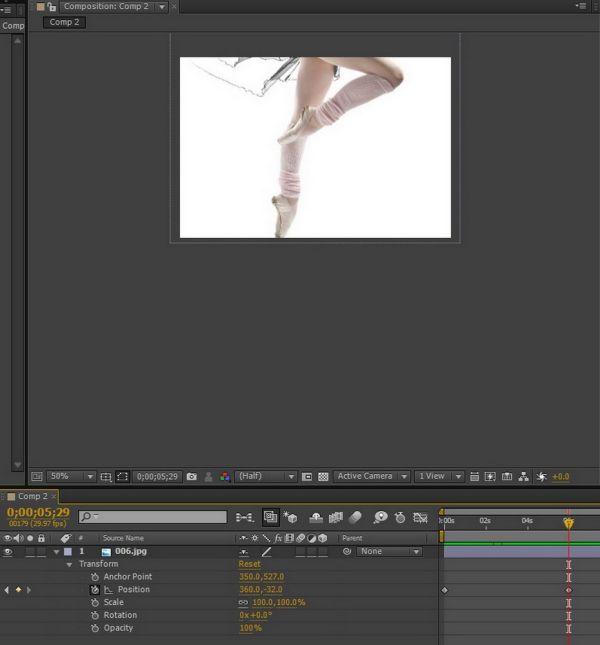
Task: Click the current time indicator in timeline
Action: click(568, 522)
